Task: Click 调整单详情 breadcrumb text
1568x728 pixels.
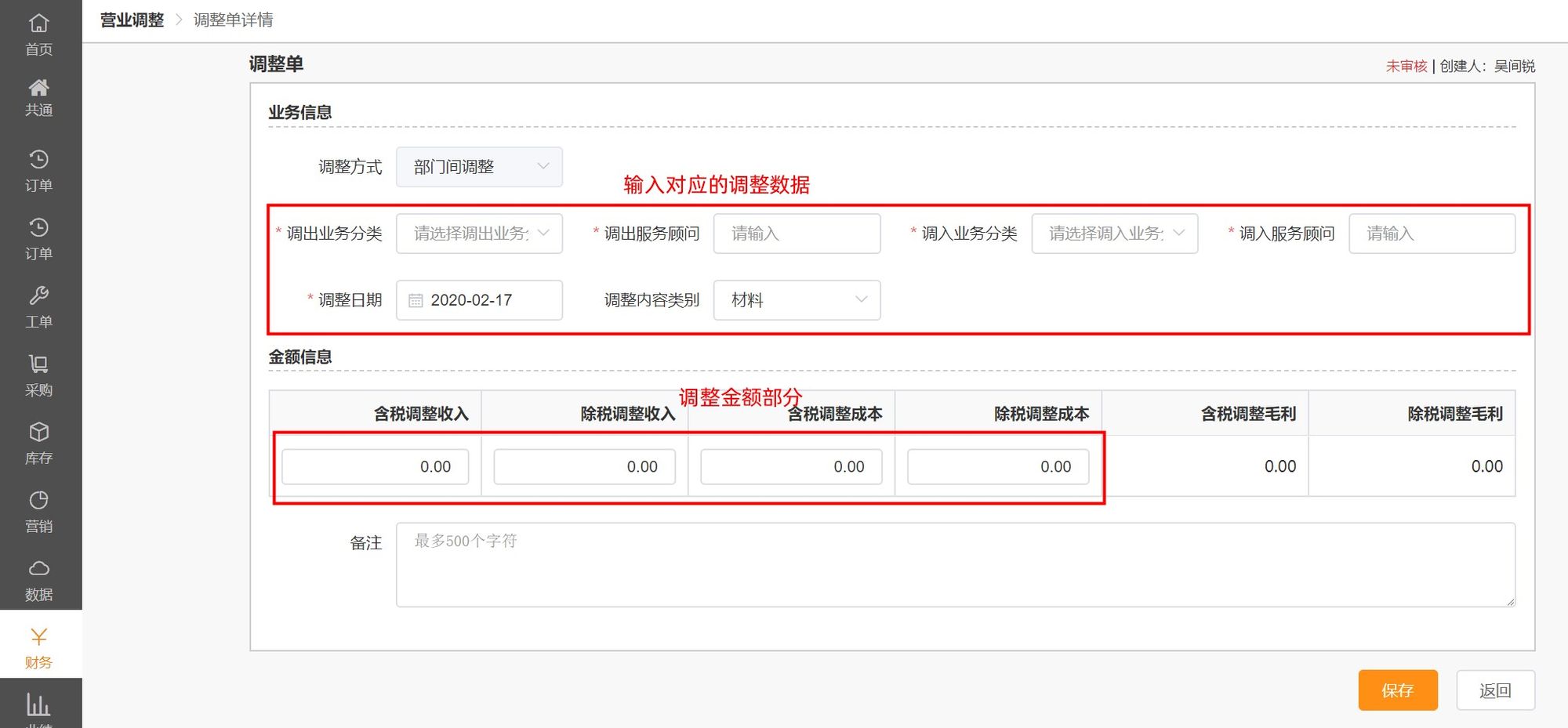Action: click(x=233, y=20)
